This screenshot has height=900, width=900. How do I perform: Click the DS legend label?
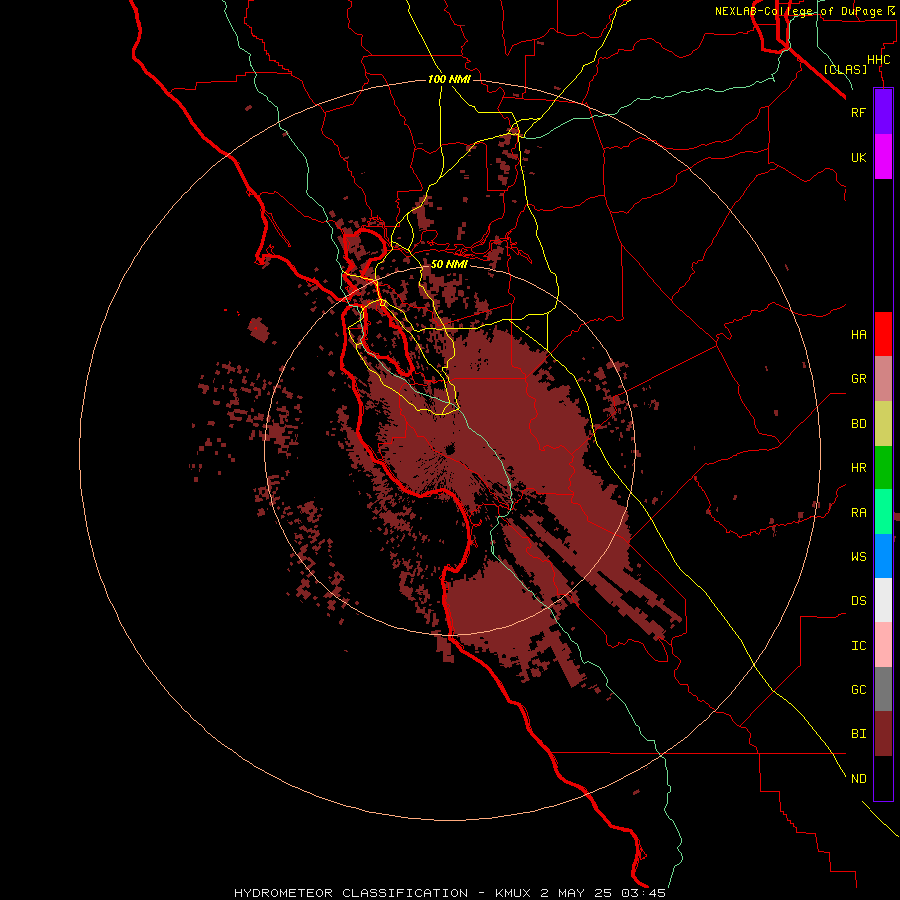coord(858,600)
